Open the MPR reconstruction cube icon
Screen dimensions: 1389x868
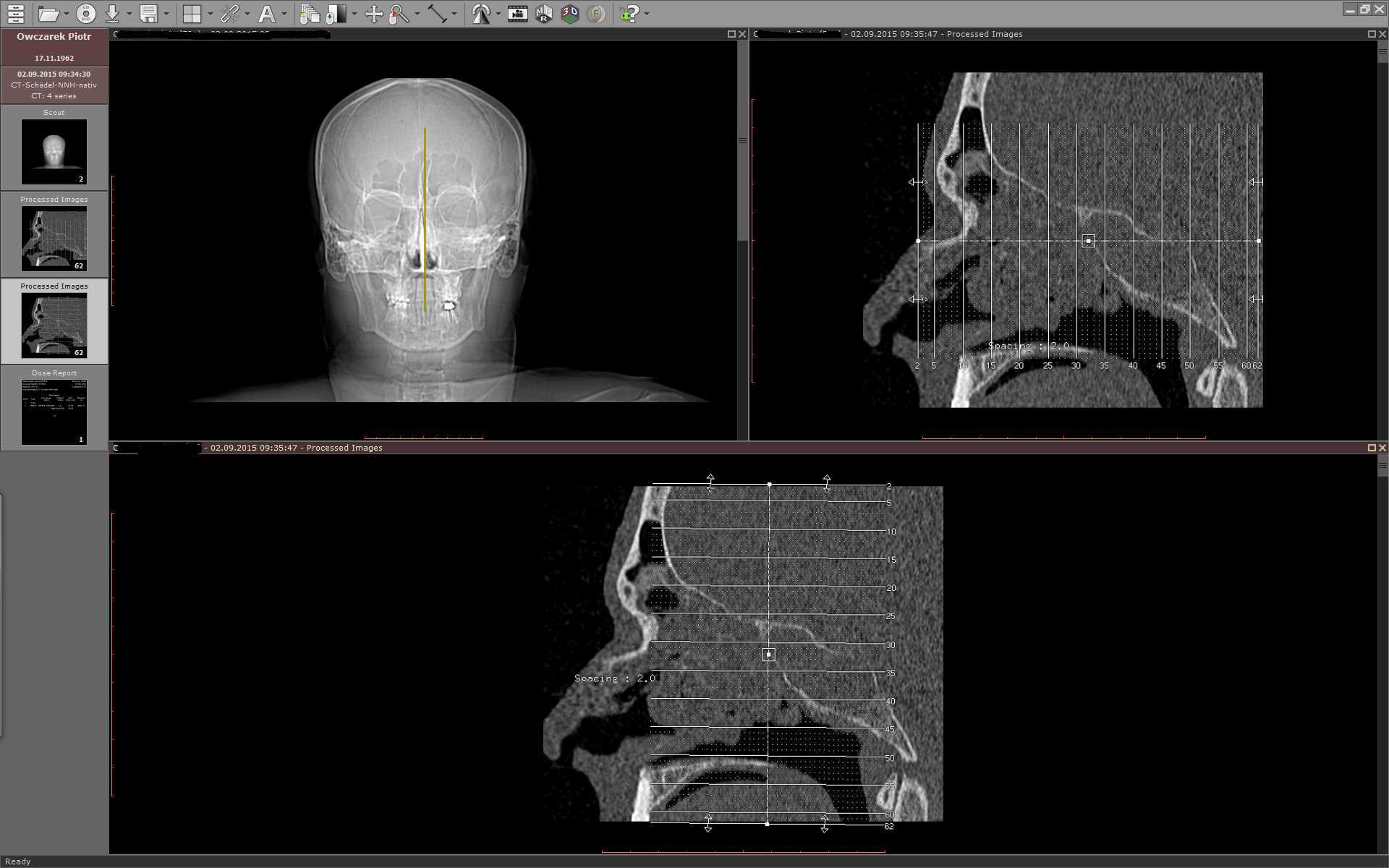[x=544, y=14]
